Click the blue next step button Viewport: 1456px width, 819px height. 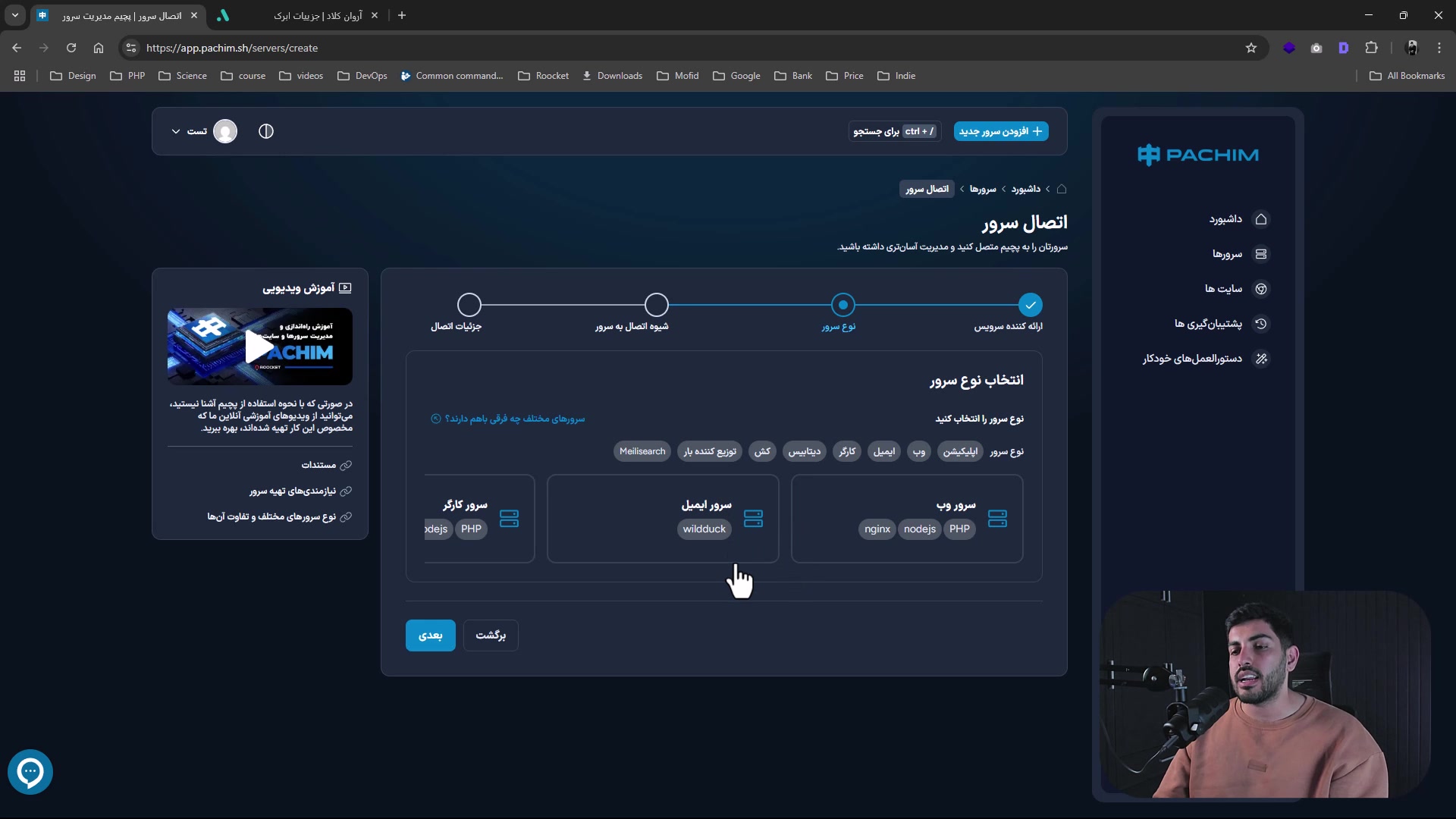[430, 635]
